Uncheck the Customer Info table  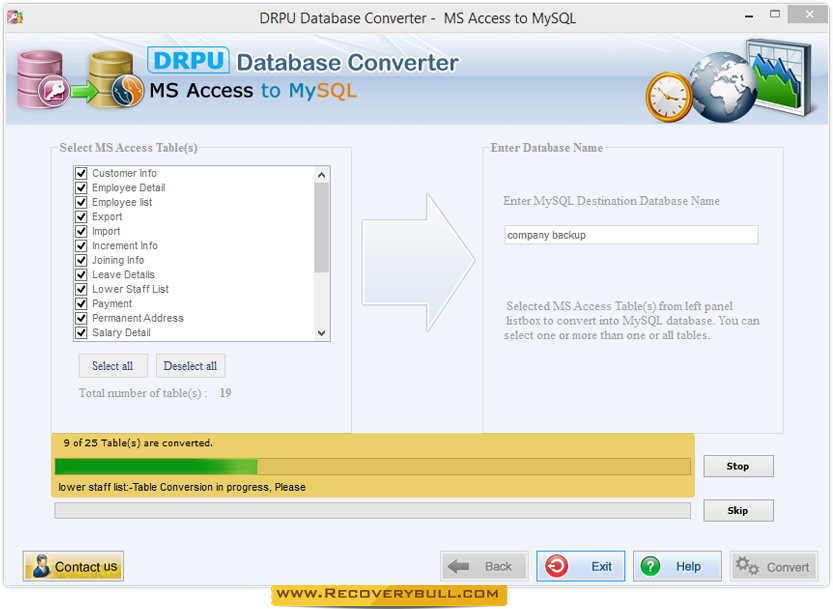pyautogui.click(x=81, y=173)
